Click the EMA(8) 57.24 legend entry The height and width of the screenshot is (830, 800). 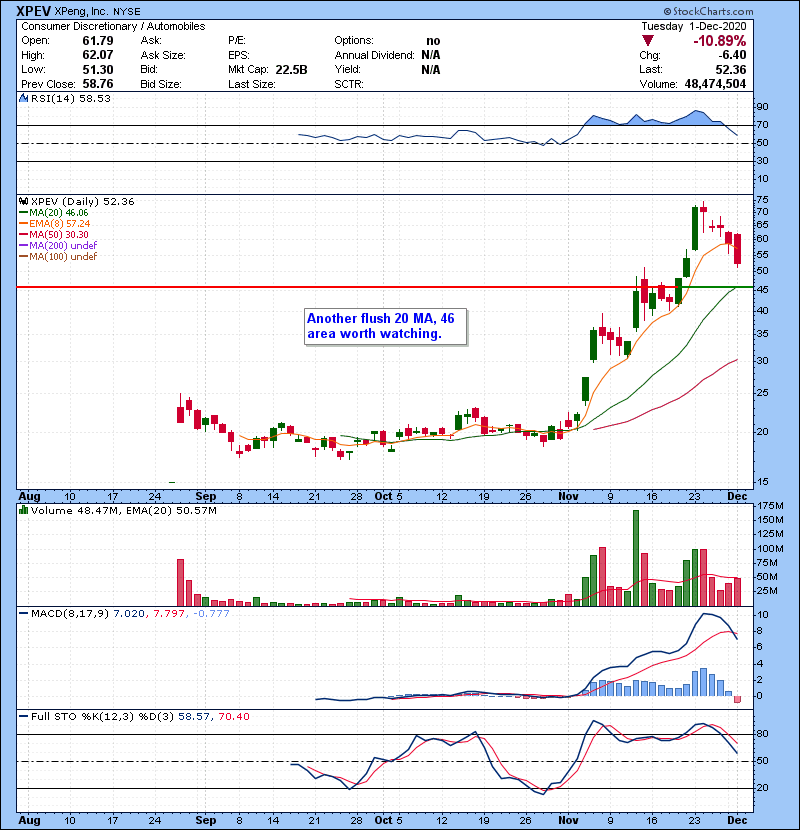coord(55,224)
